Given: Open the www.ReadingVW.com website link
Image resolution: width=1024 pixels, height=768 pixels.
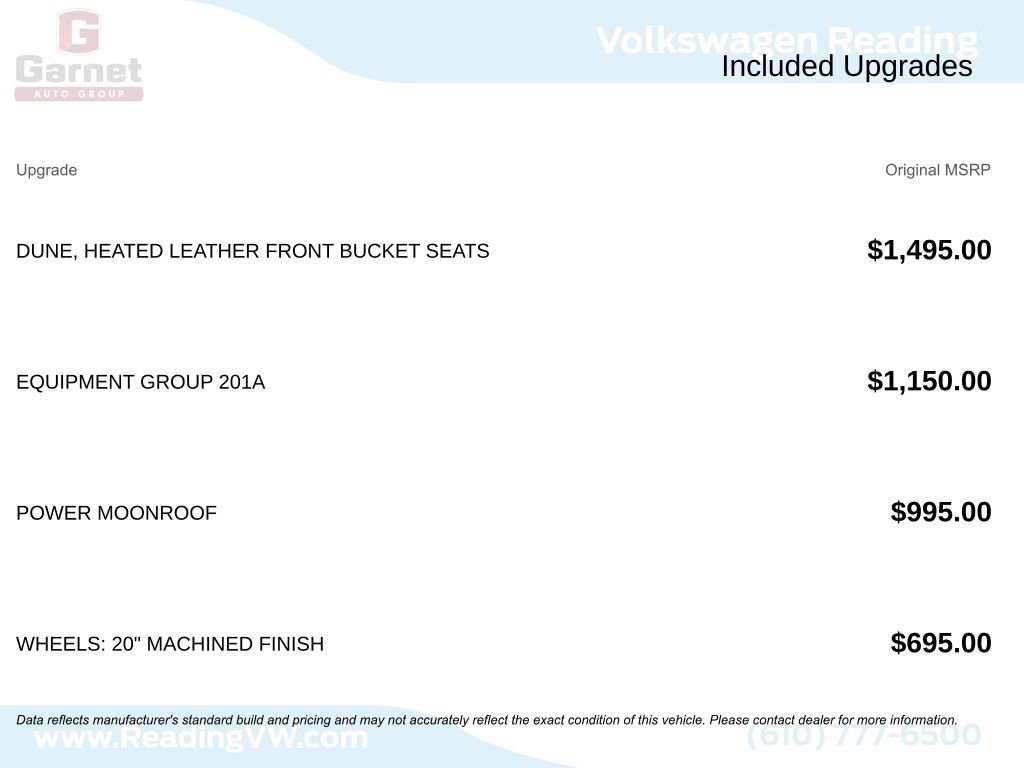Looking at the screenshot, I should pos(201,740).
